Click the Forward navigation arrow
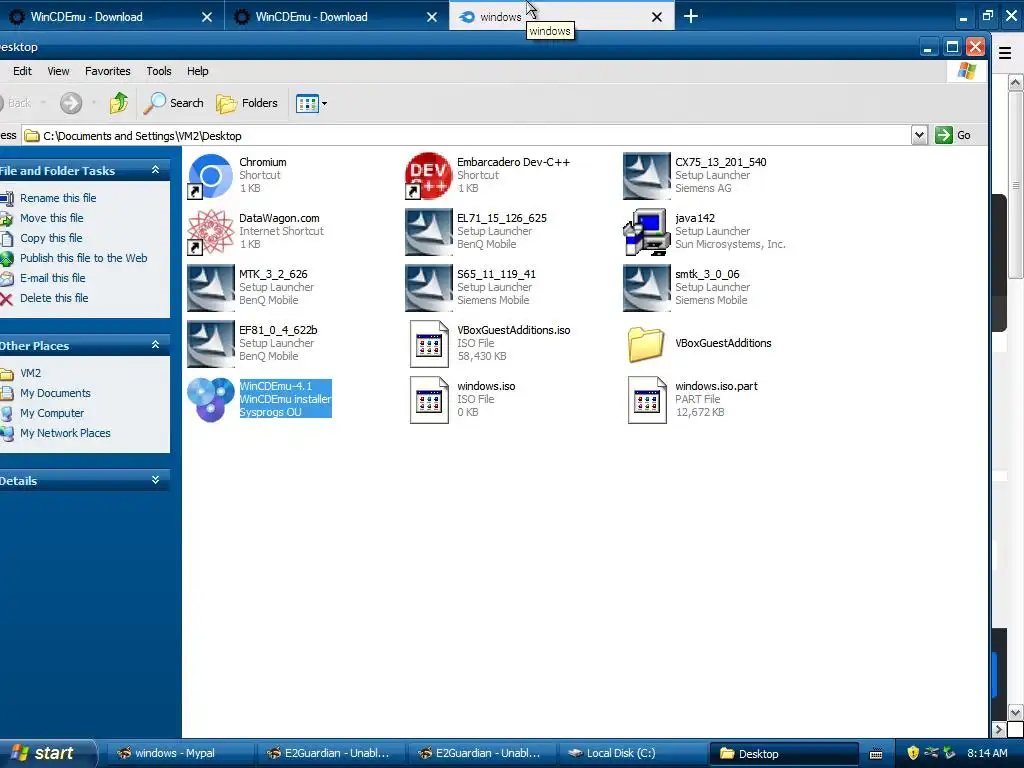Image resolution: width=1024 pixels, height=768 pixels. click(71, 103)
